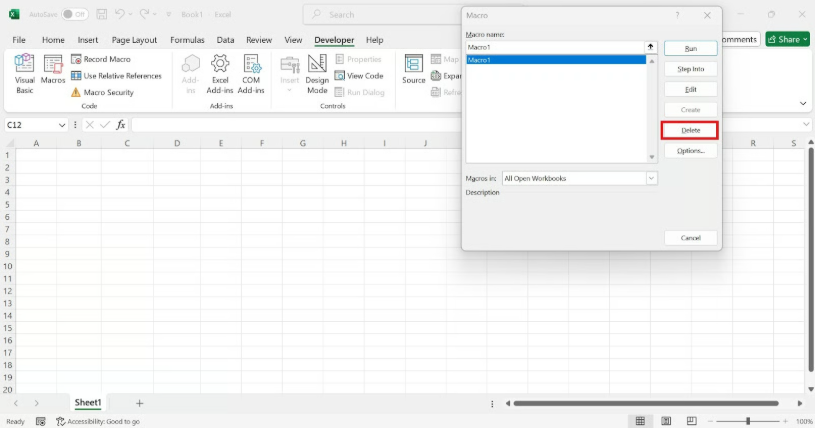815x428 pixels.
Task: Click the Record Macro icon
Action: point(107,59)
